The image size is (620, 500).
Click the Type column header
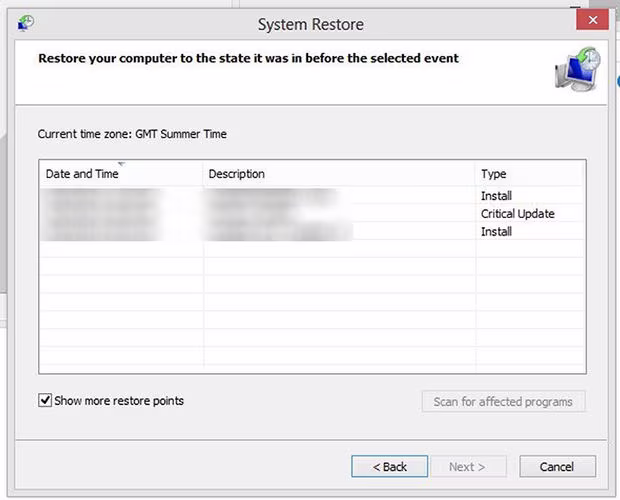(x=494, y=174)
